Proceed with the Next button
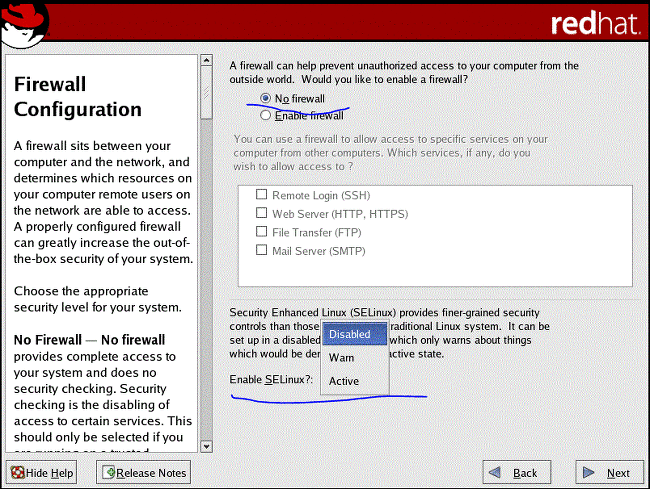The height and width of the screenshot is (489, 650). click(609, 472)
